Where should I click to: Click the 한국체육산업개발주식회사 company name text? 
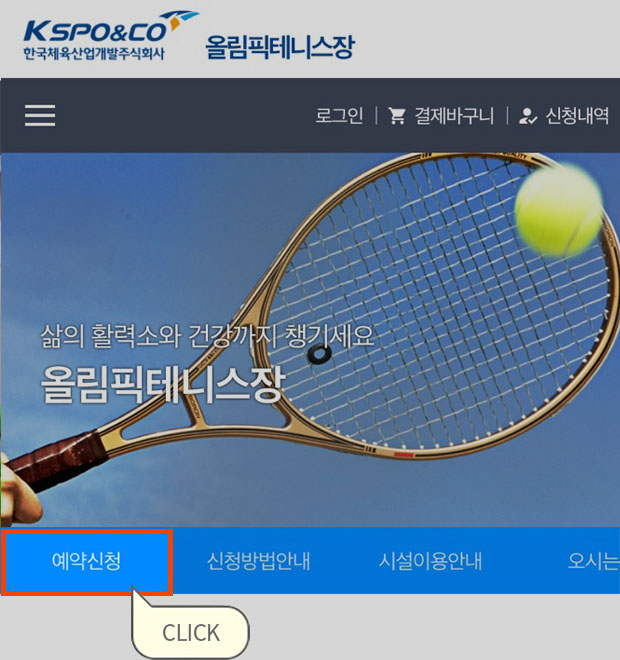pos(93,53)
